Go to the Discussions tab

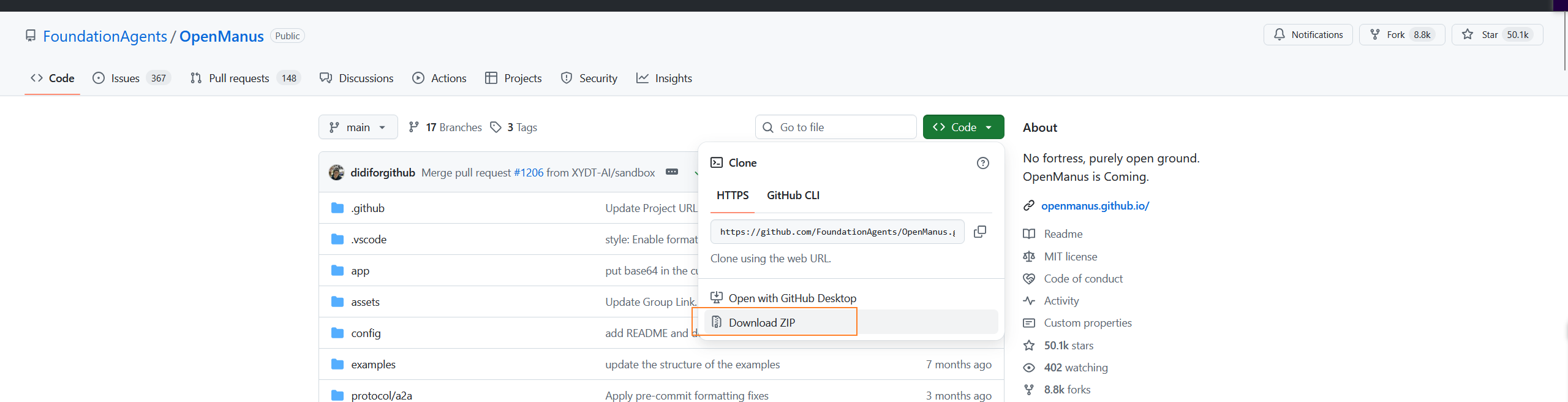356,78
